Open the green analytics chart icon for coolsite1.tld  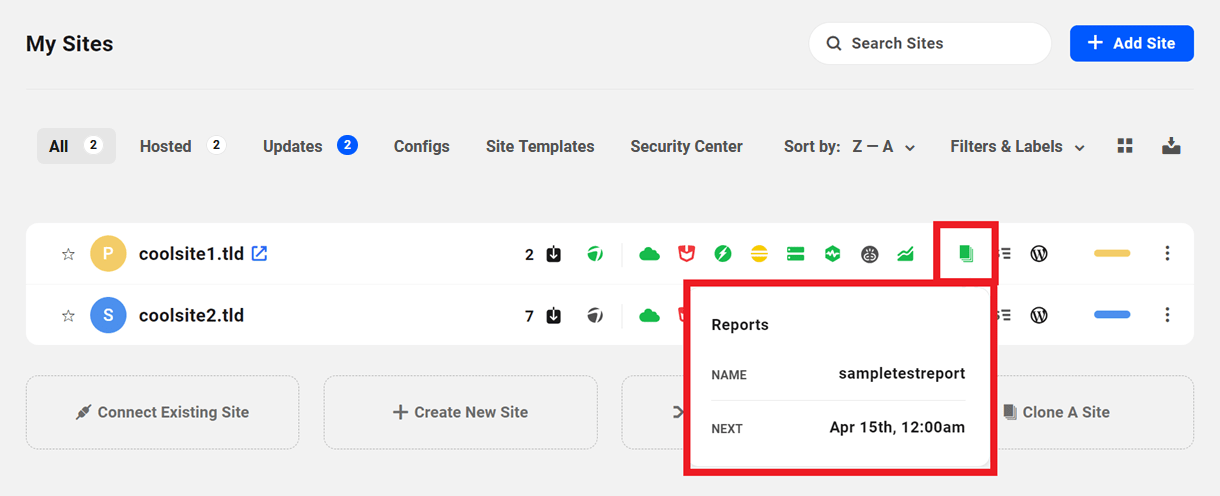click(x=905, y=254)
